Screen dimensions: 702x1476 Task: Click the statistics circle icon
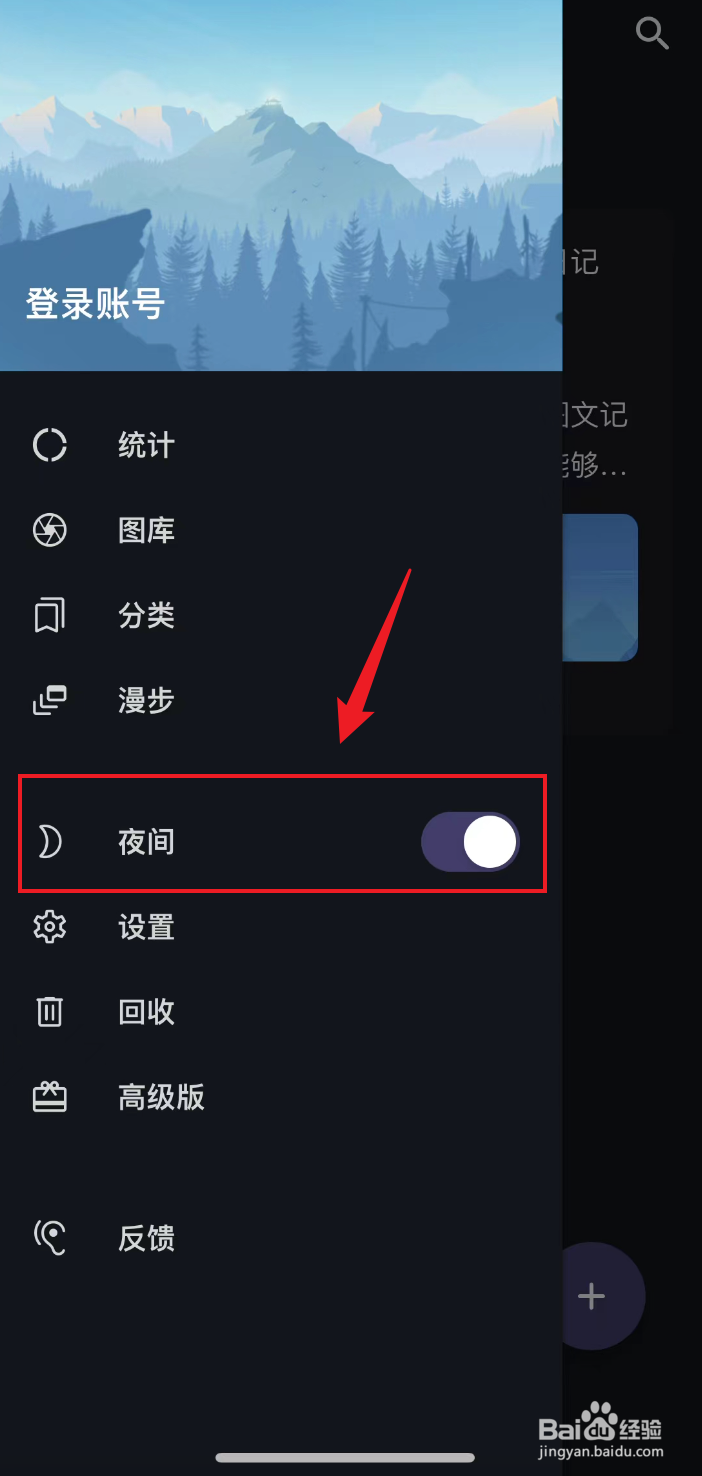click(49, 445)
